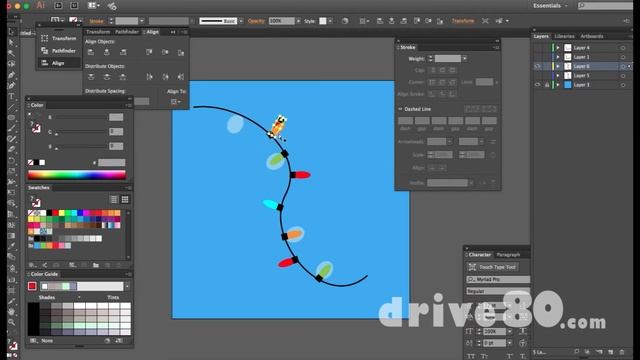Open the Essentials workspace dropdown
Screen dimensions: 640x360
click(550, 6)
